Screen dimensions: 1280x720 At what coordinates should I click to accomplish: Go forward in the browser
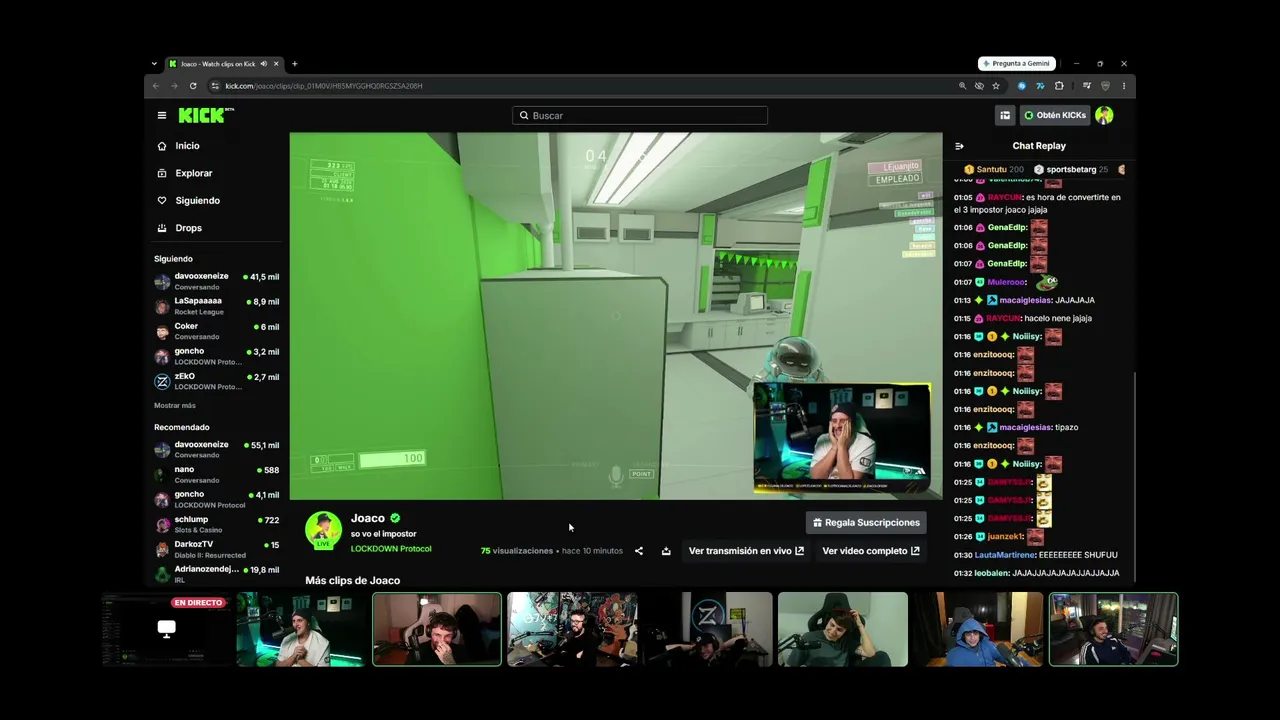pyautogui.click(x=174, y=86)
